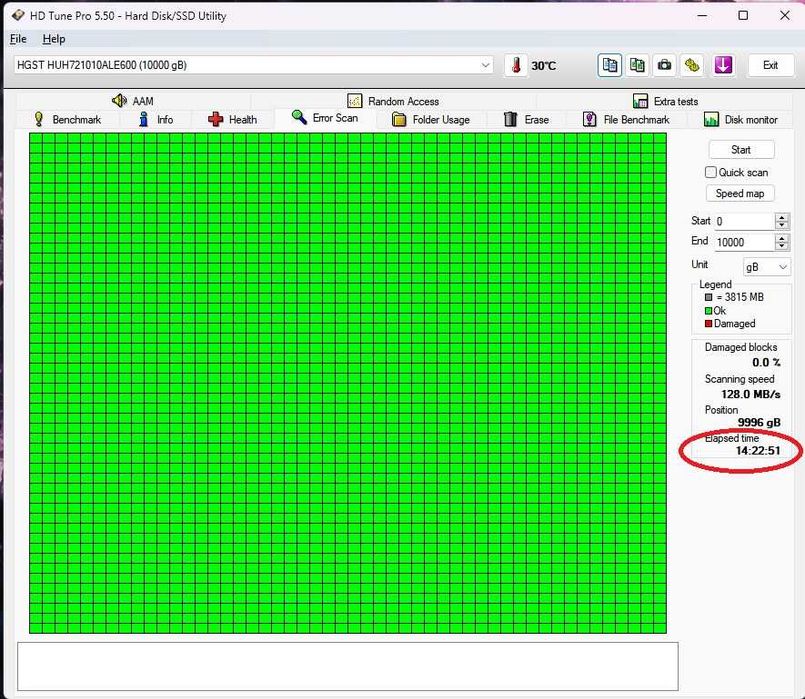The image size is (805, 699).
Task: Close the HD Tune Pro window
Action: pos(784,15)
